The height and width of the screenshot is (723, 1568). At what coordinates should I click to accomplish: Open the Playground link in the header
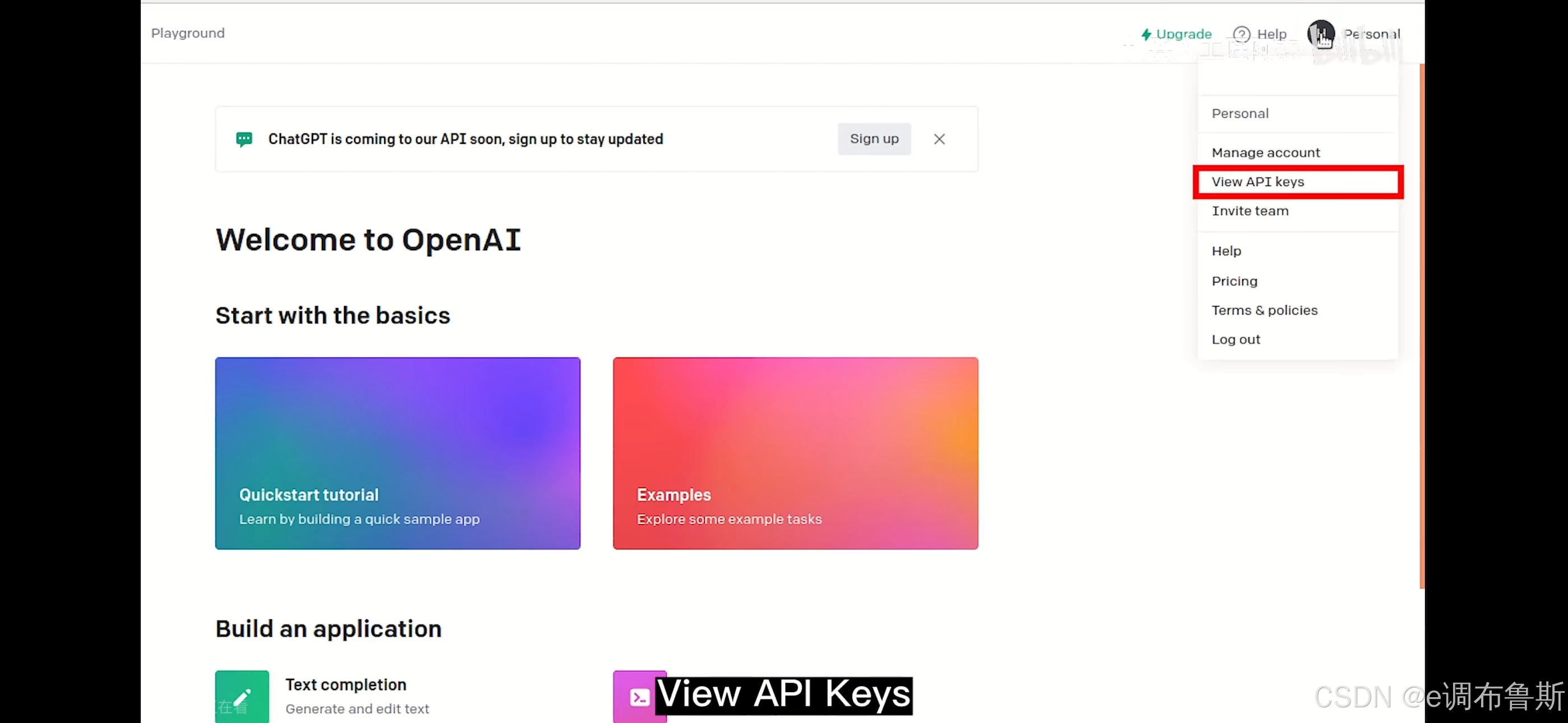(x=187, y=33)
